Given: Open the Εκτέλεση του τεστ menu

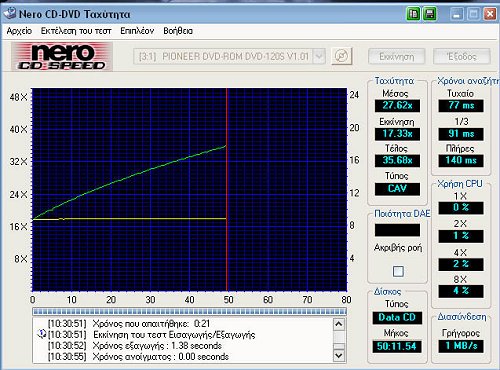Looking at the screenshot, I should click(76, 31).
